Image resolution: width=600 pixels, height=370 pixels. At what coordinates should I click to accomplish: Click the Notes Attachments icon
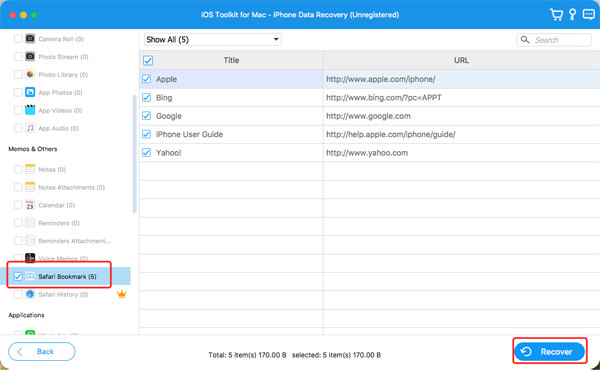pos(30,187)
